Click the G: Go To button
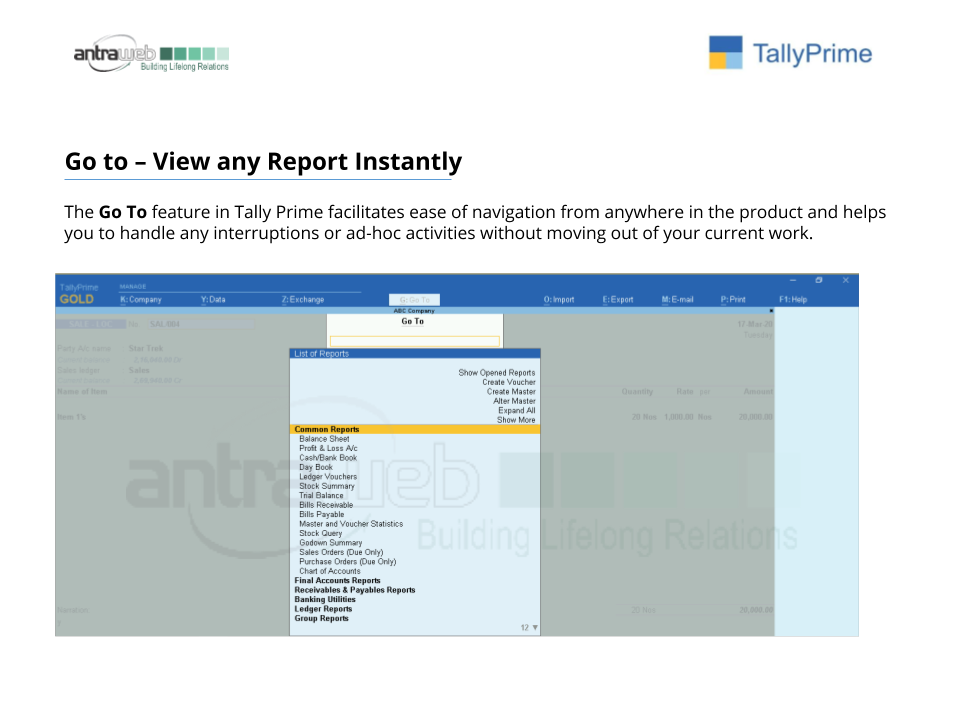 point(414,300)
